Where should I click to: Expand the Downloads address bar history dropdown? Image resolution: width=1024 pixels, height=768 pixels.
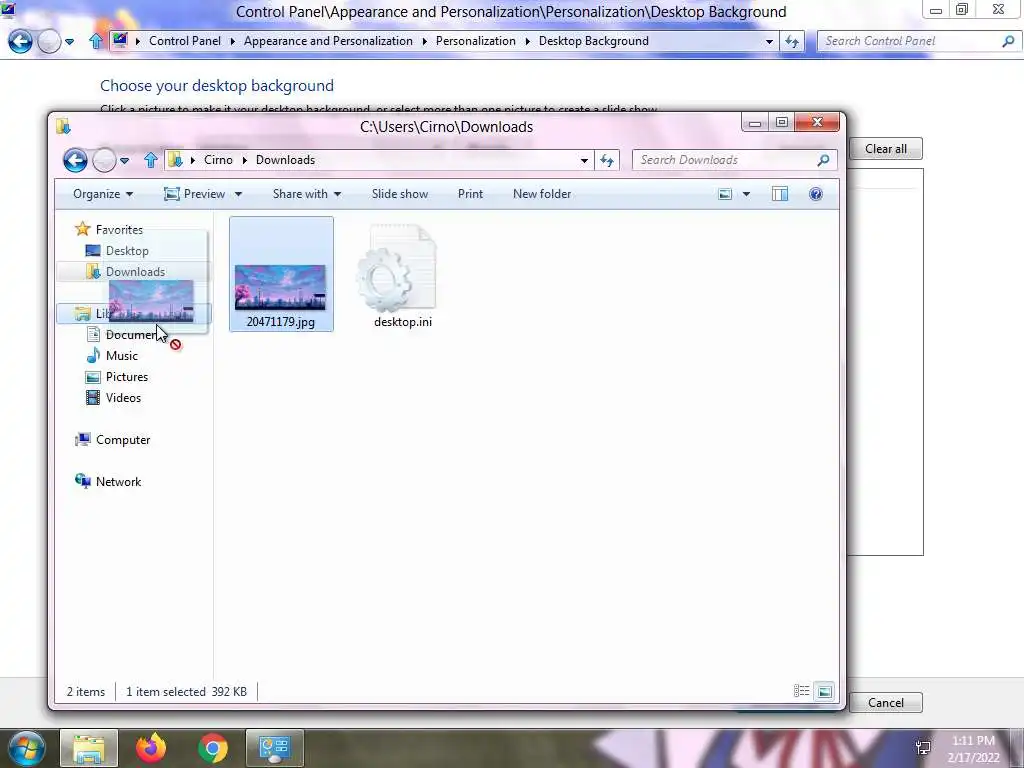pos(584,161)
